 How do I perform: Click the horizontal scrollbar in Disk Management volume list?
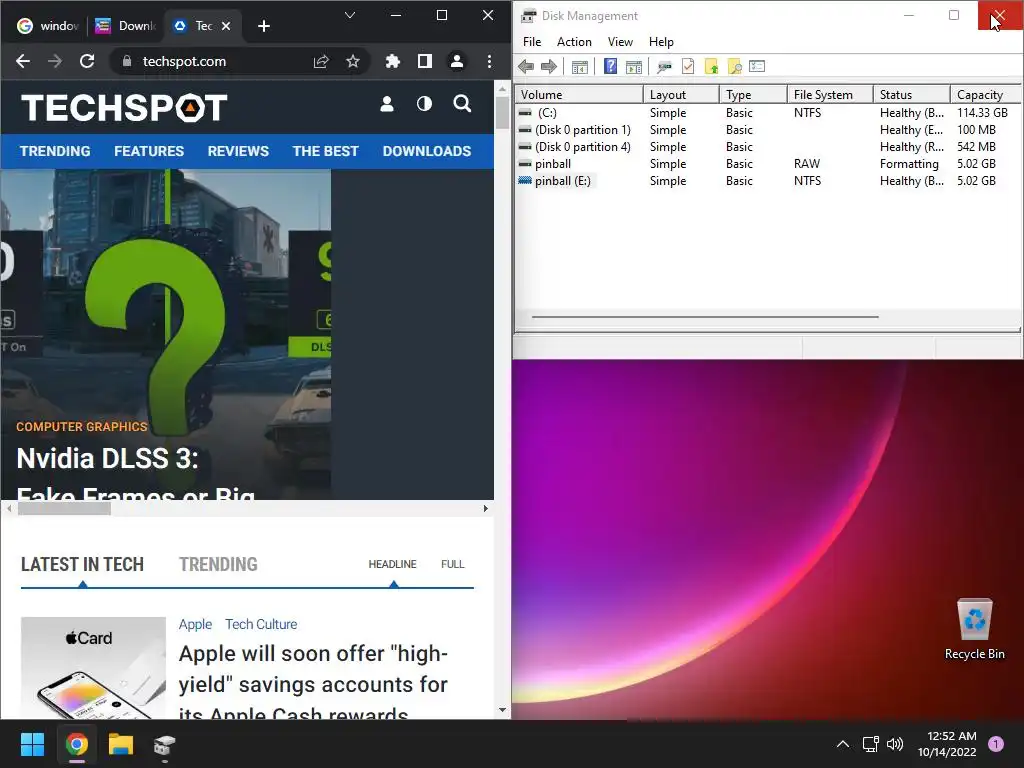(705, 317)
